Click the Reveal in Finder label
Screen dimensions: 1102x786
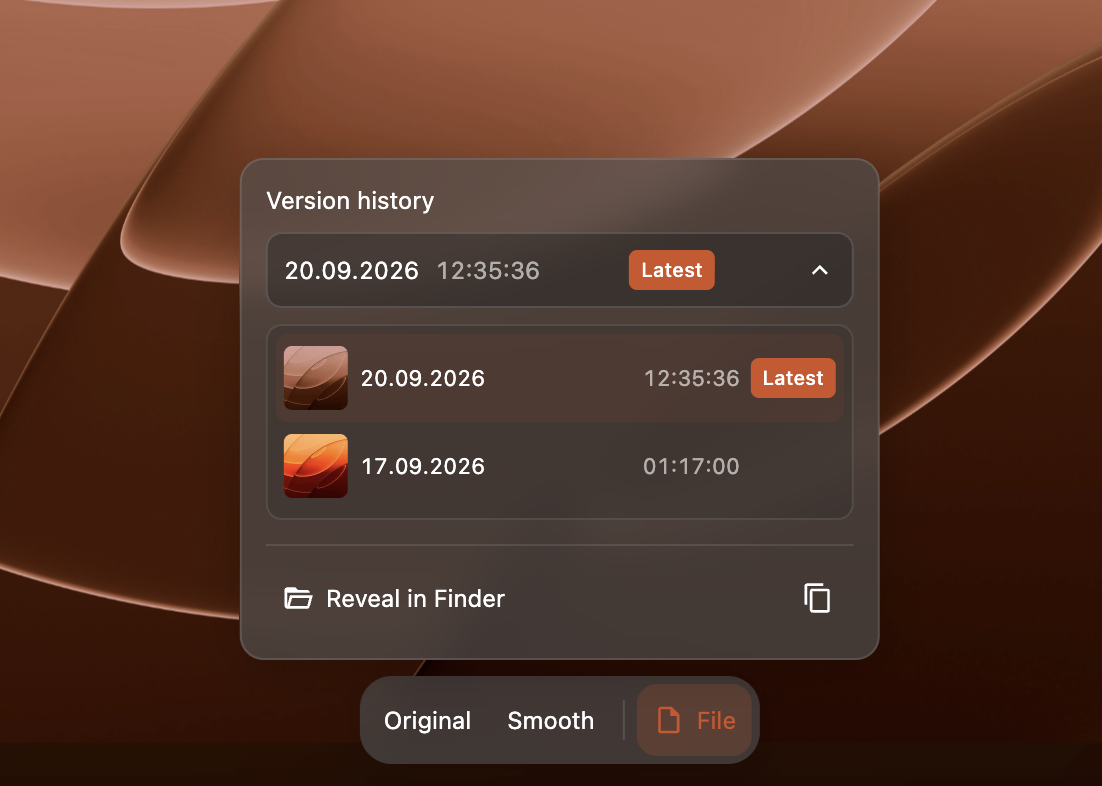(415, 598)
